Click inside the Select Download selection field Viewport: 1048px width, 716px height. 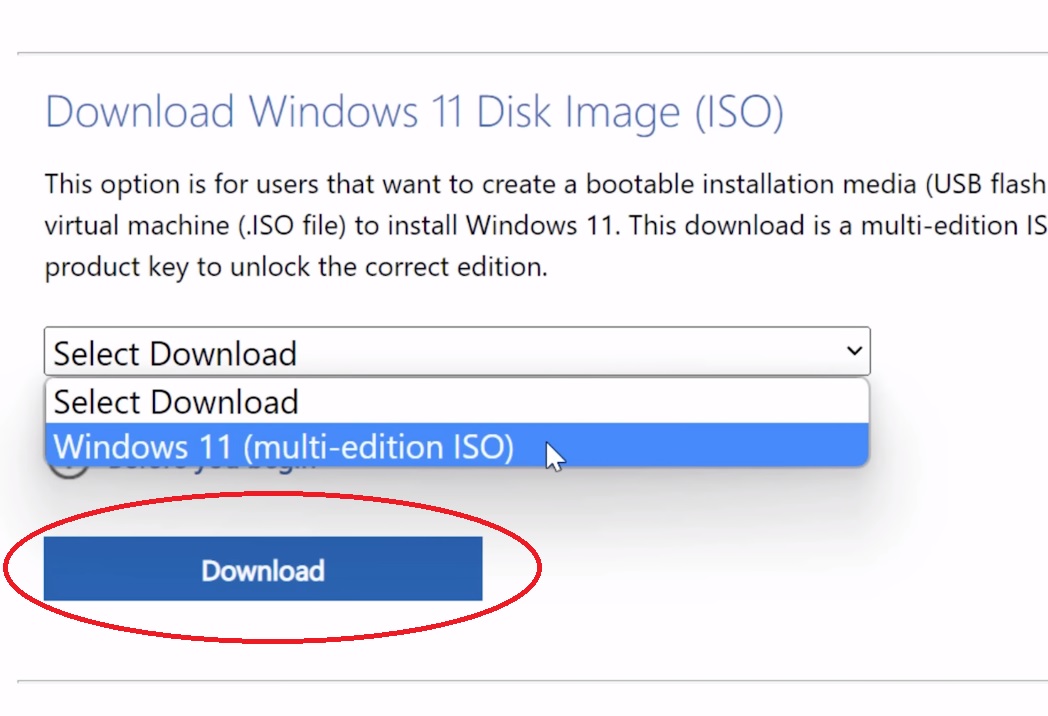click(400, 351)
